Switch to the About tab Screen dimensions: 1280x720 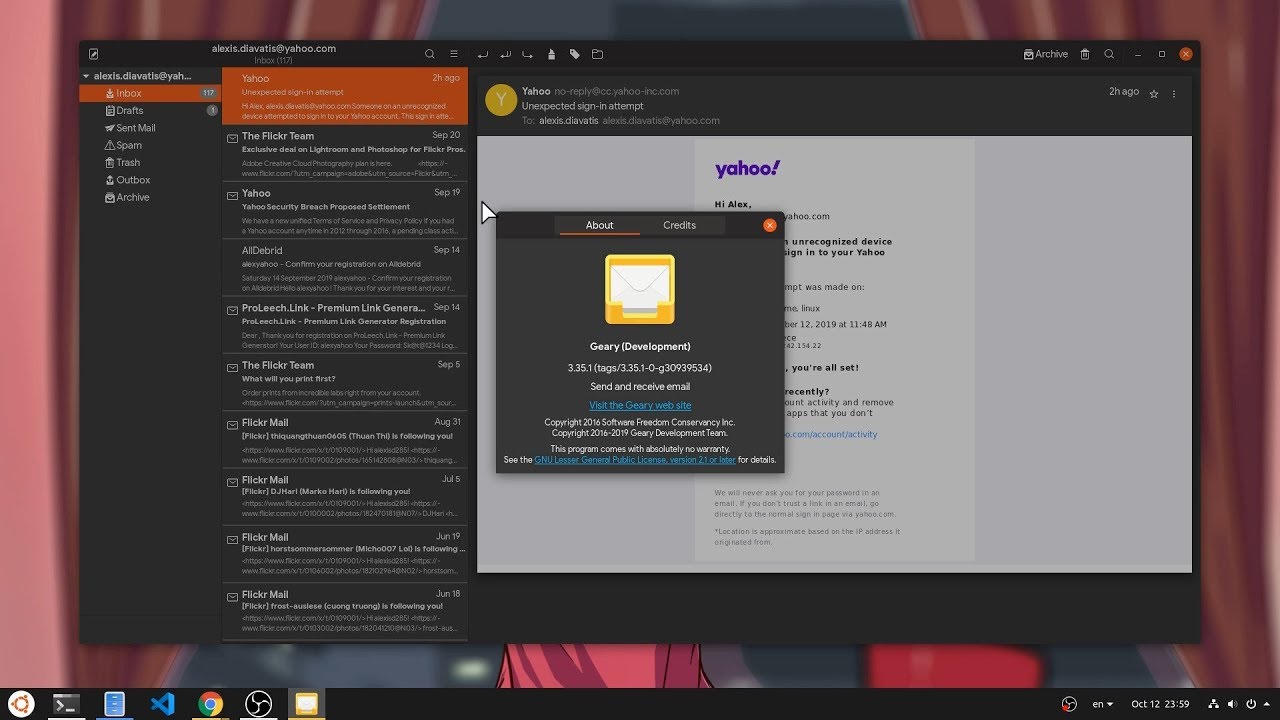coord(599,225)
